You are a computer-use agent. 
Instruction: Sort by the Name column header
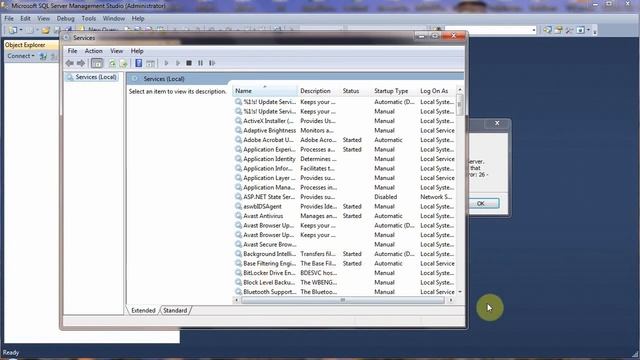click(265, 91)
